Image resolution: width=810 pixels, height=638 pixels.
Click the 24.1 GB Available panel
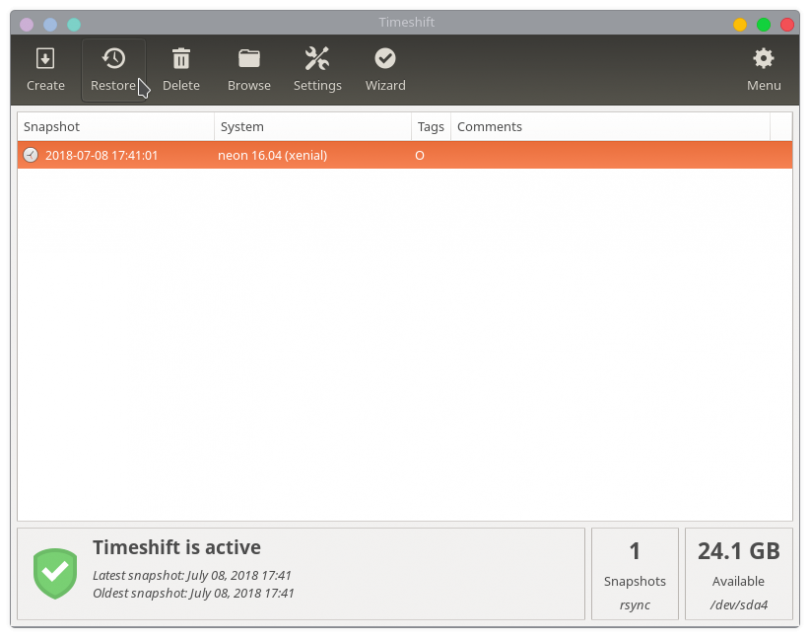coord(738,550)
